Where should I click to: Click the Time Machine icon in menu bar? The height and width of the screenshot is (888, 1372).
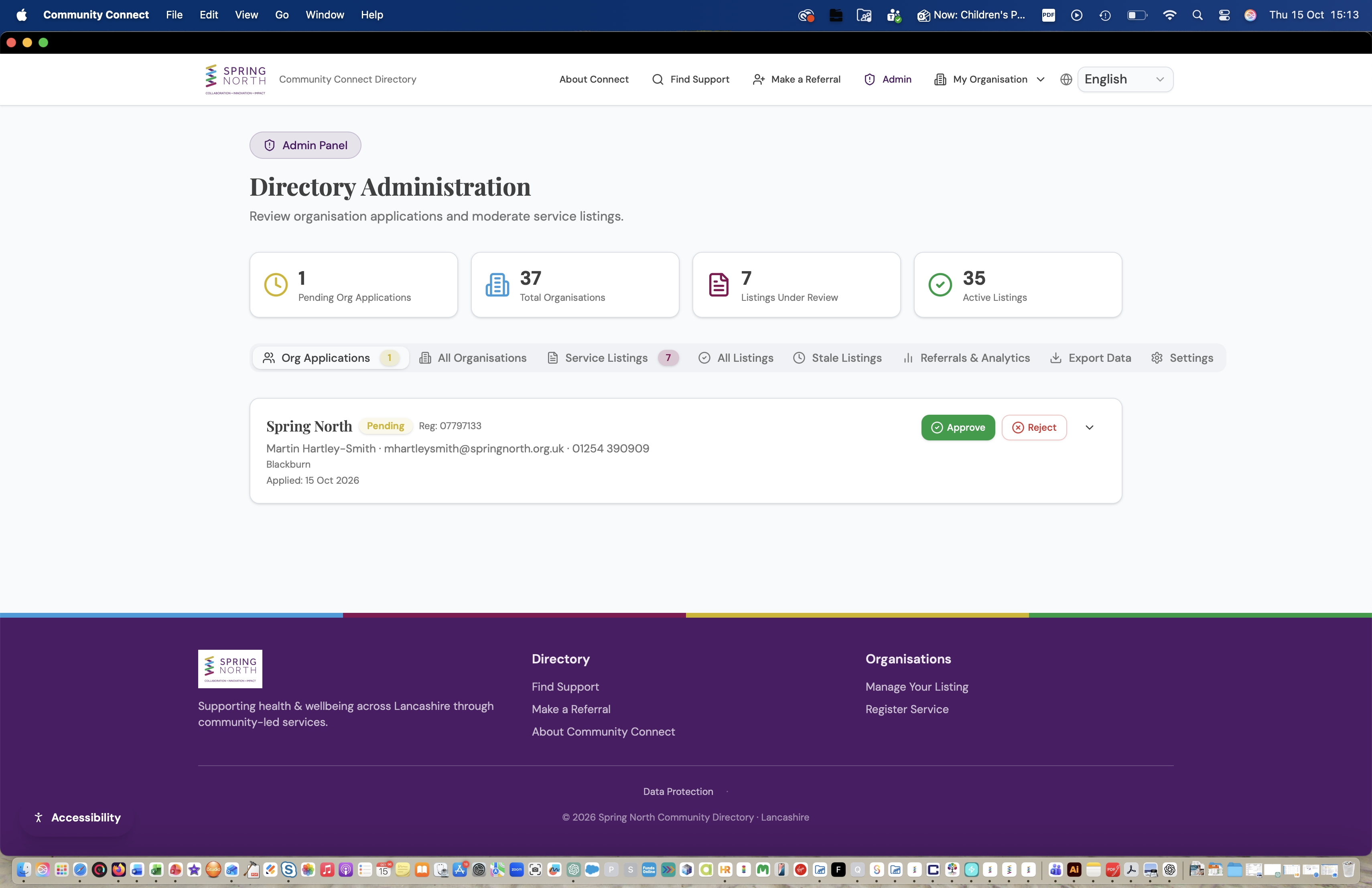coord(1104,15)
